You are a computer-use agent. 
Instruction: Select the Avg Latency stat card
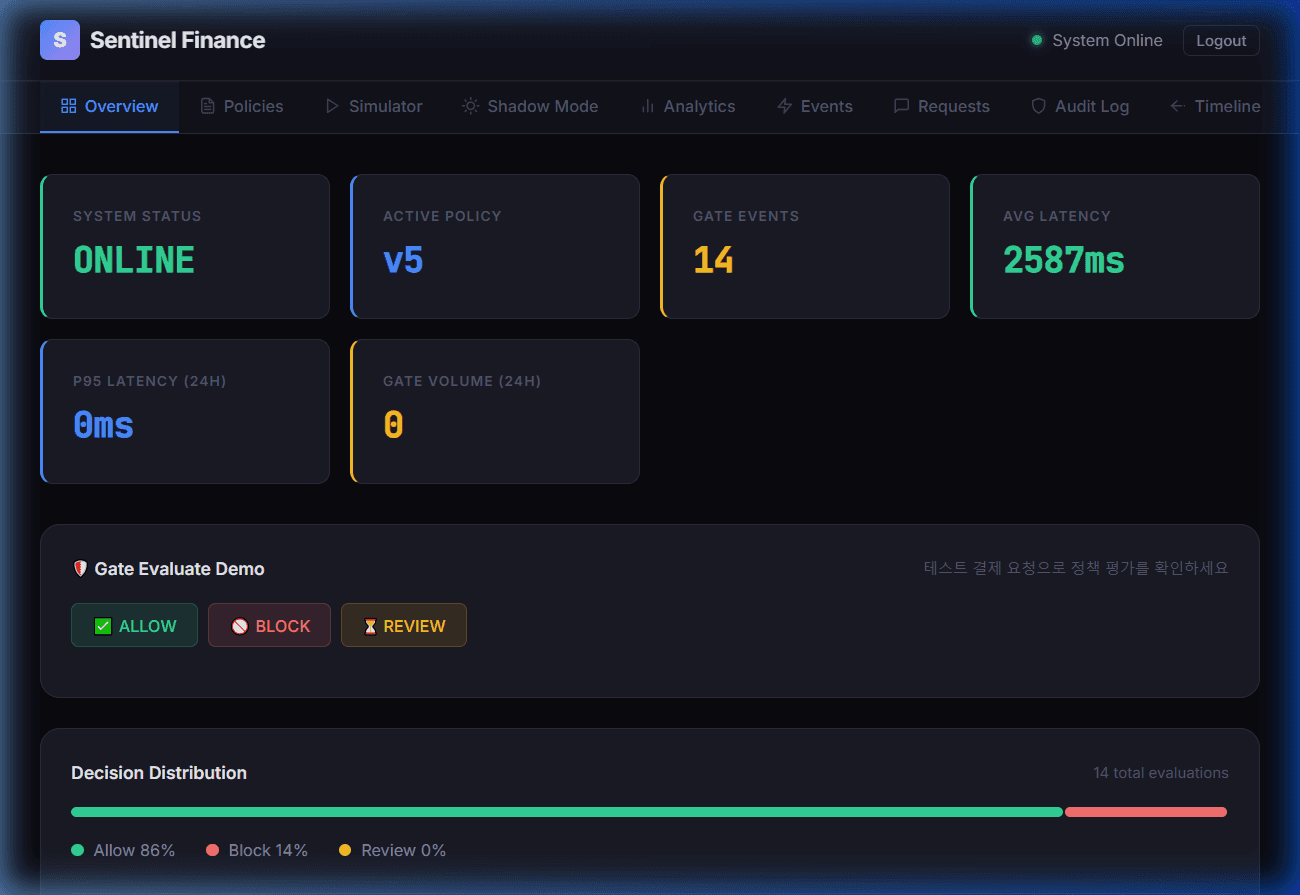1115,247
